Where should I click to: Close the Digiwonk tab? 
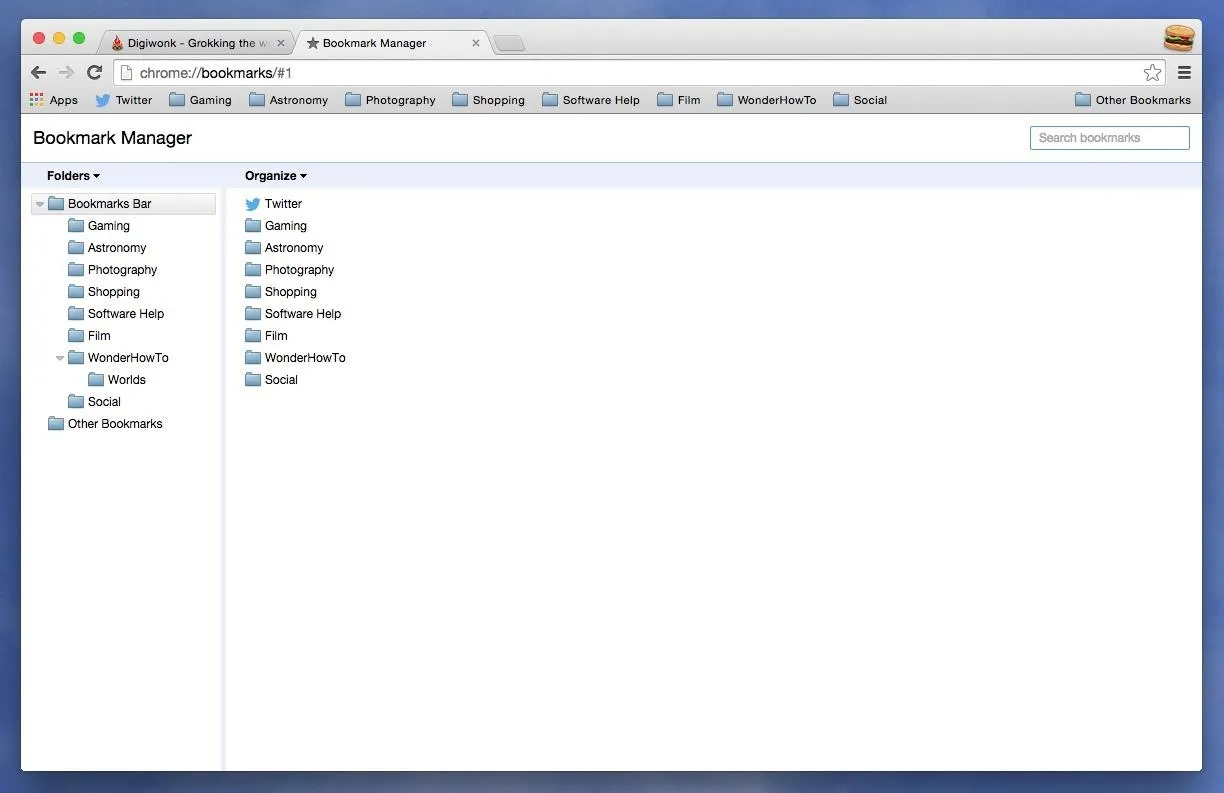[x=281, y=43]
